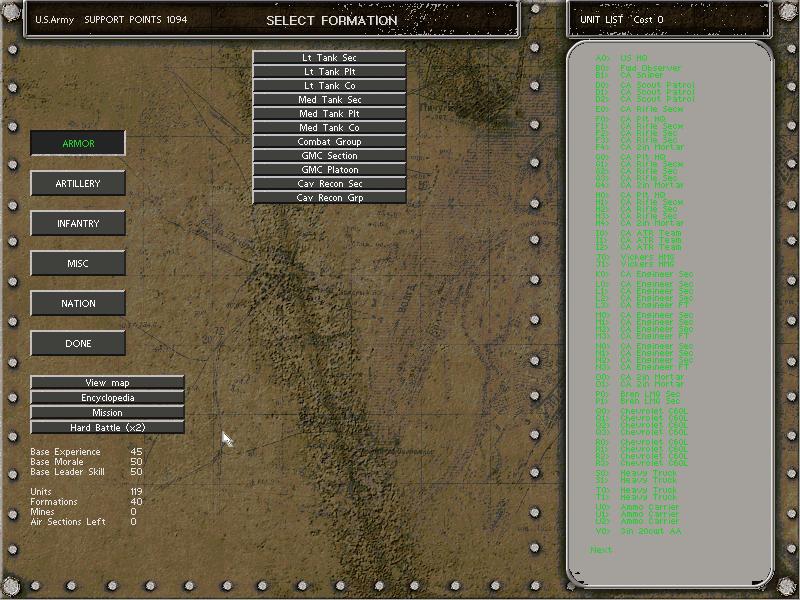Open View map

tap(107, 383)
